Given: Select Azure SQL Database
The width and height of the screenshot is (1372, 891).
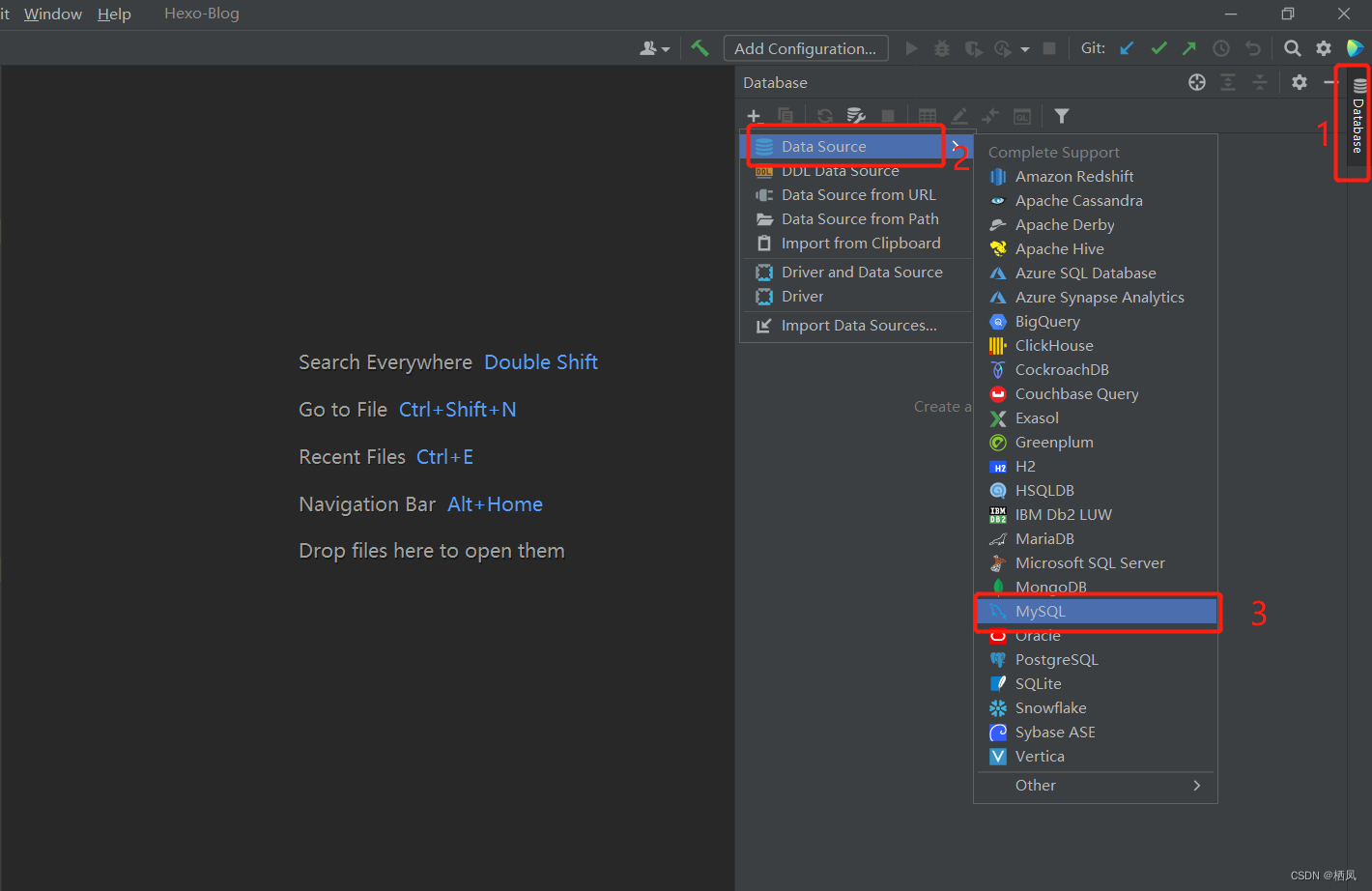Looking at the screenshot, I should pyautogui.click(x=1096, y=273).
